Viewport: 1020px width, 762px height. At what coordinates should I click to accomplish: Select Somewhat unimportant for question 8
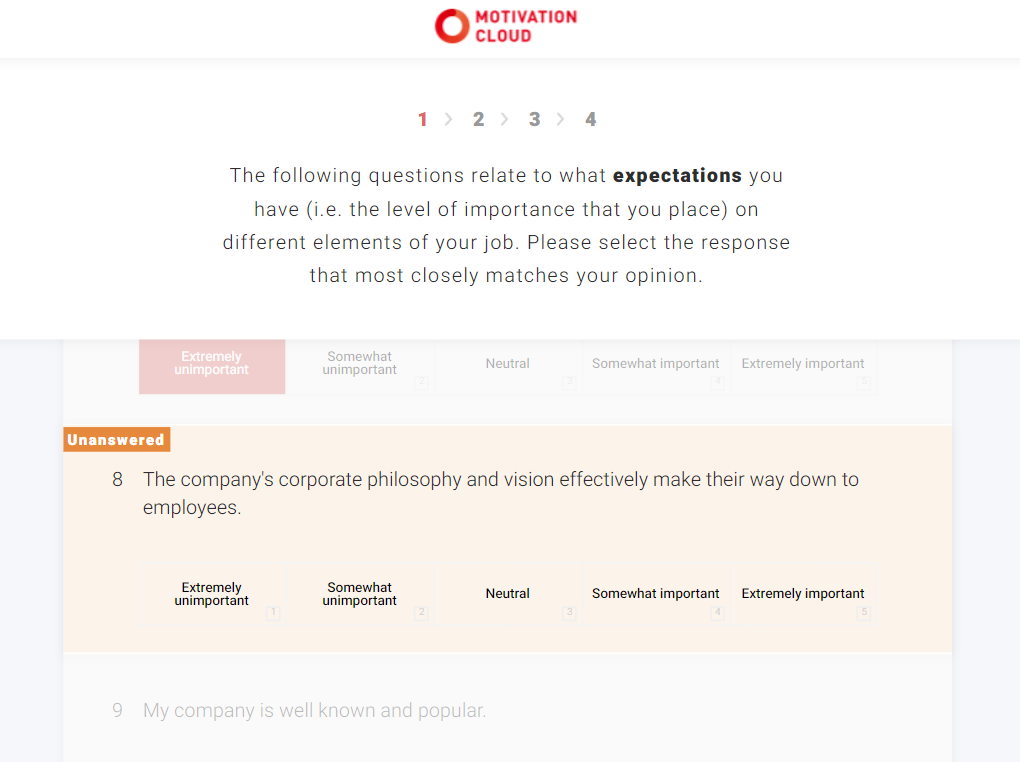(360, 595)
